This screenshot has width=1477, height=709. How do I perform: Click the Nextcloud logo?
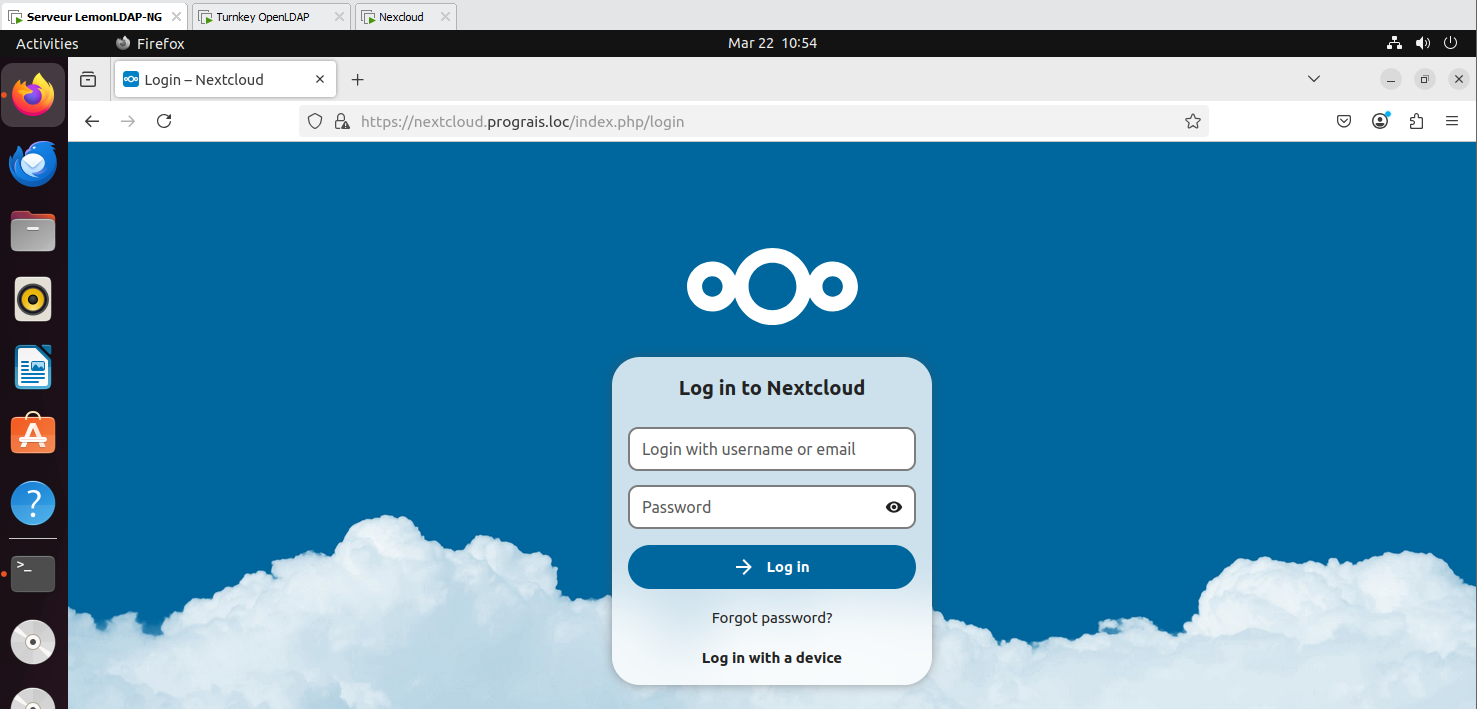pos(772,287)
